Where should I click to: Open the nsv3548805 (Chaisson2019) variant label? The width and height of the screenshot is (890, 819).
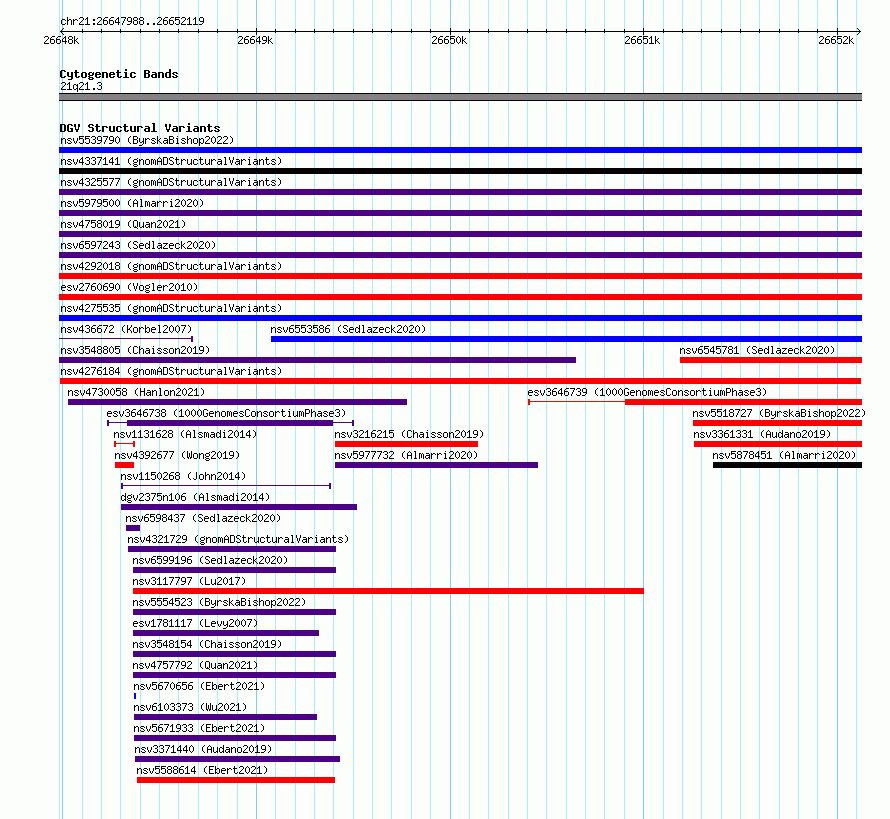(x=135, y=350)
